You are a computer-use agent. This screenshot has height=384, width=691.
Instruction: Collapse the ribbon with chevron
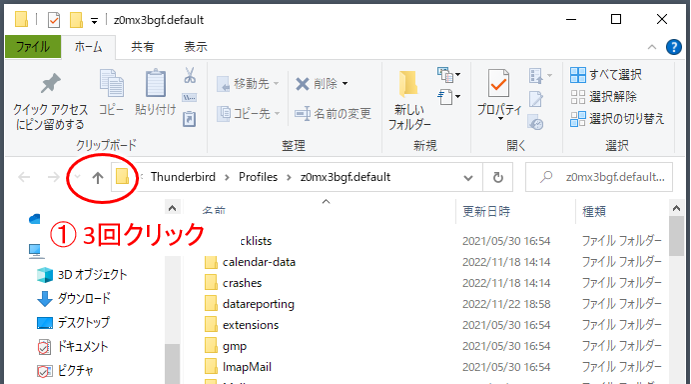[x=652, y=47]
